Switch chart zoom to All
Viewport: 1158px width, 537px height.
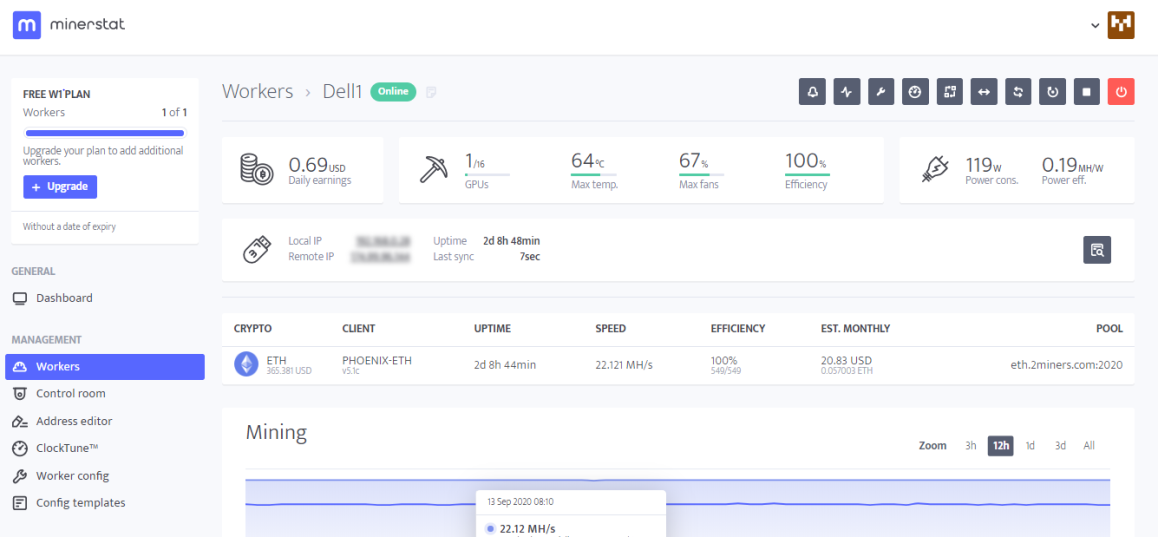1089,446
